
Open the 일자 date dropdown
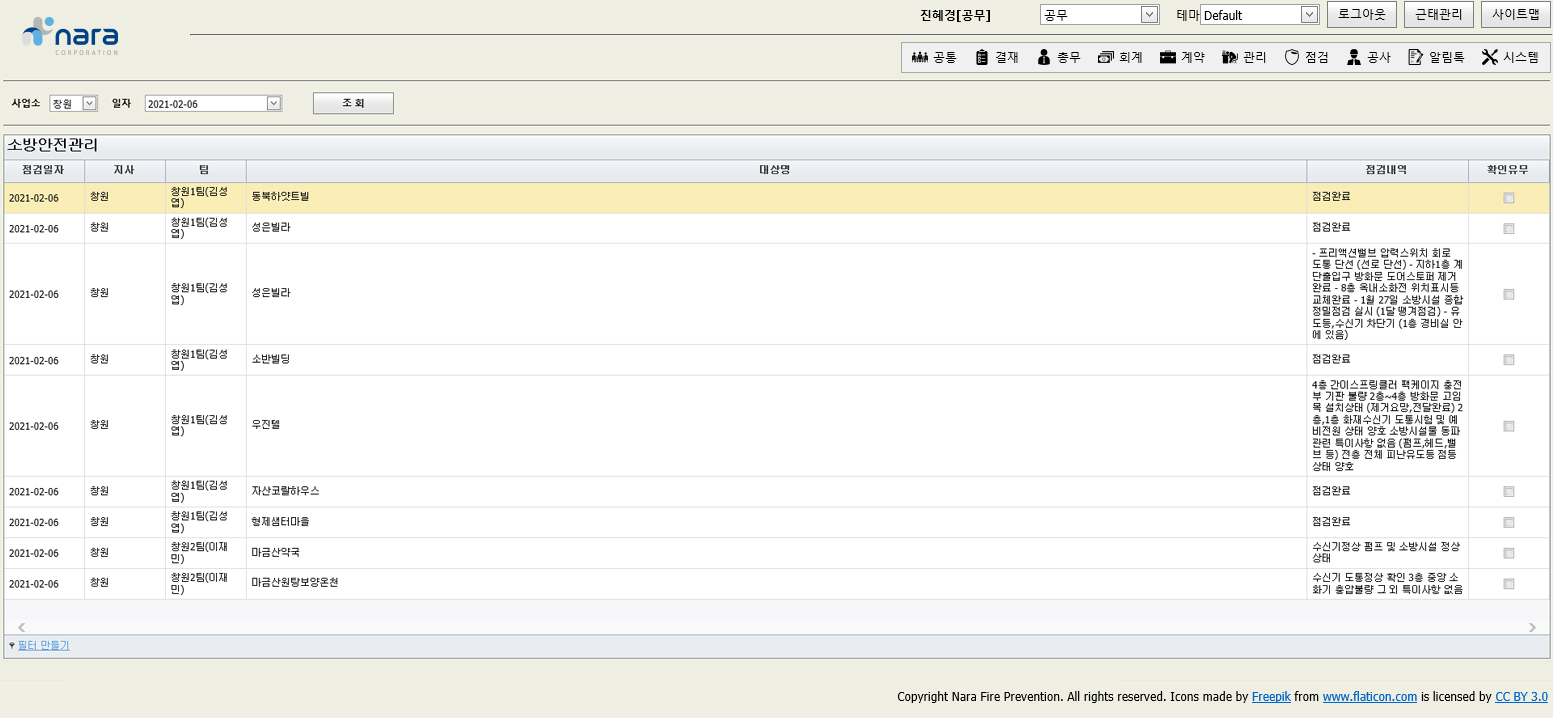[274, 103]
